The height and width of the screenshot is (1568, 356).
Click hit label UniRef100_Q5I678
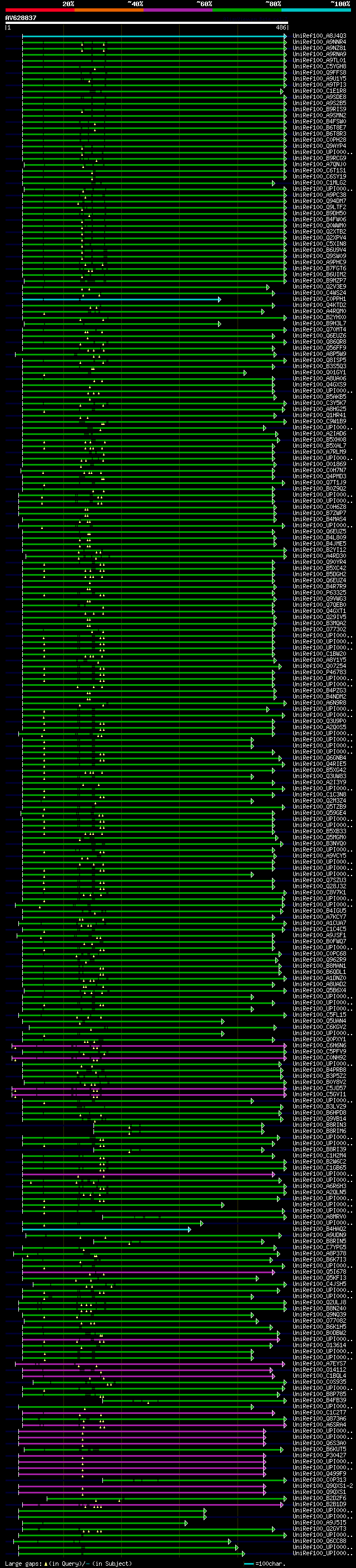[x=319, y=1272]
